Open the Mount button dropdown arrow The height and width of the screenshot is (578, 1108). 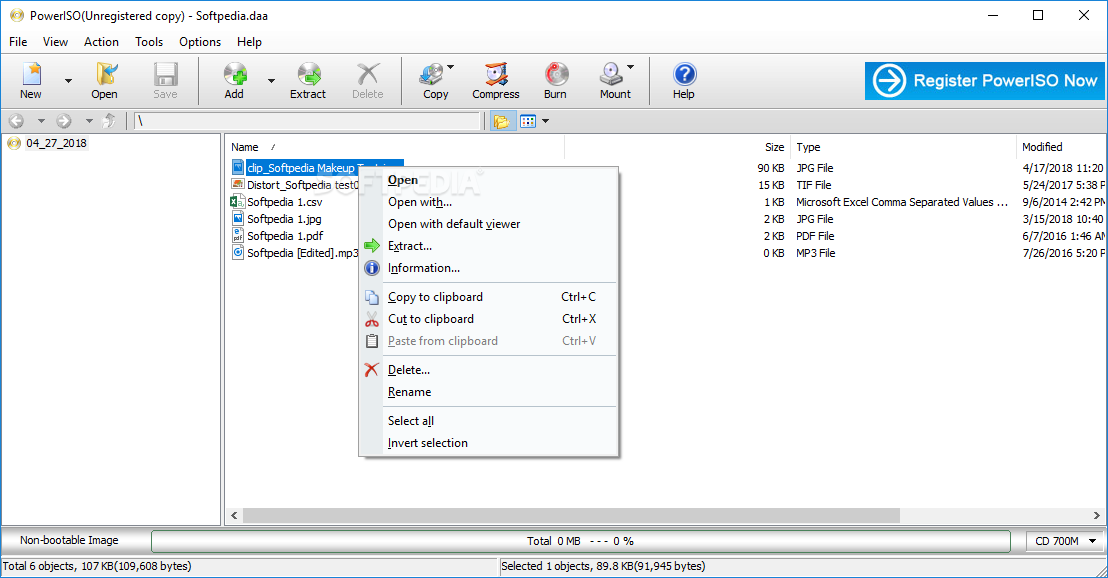[x=630, y=67]
